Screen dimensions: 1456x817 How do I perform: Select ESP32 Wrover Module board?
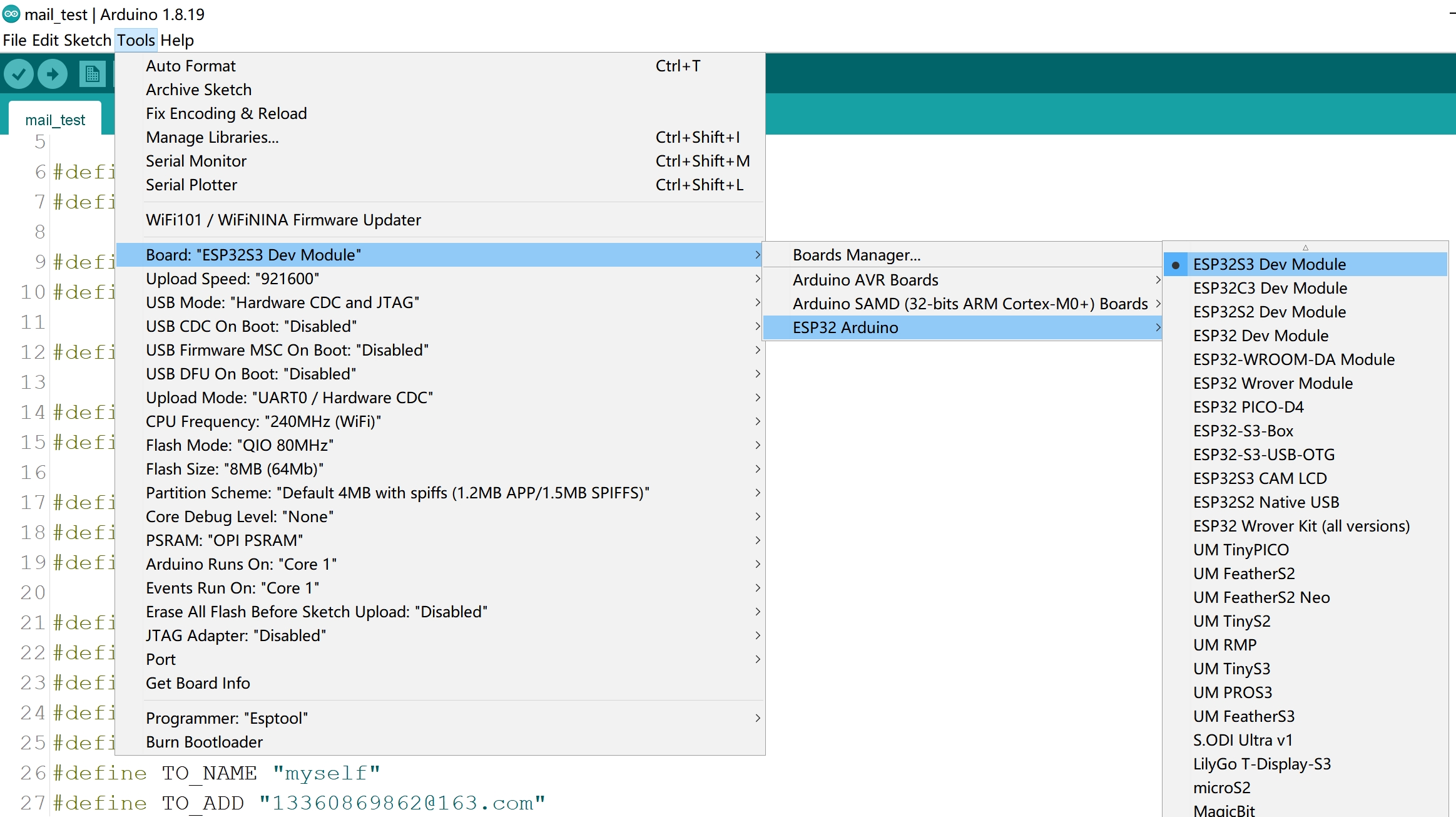coord(1305,383)
